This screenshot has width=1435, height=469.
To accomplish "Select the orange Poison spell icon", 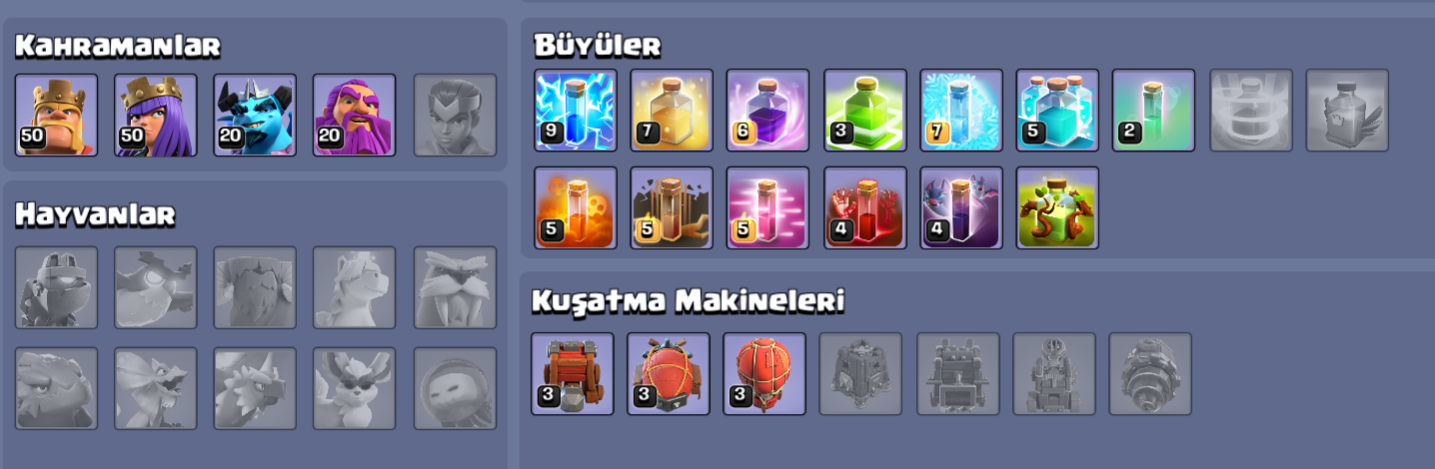I will point(576,207).
